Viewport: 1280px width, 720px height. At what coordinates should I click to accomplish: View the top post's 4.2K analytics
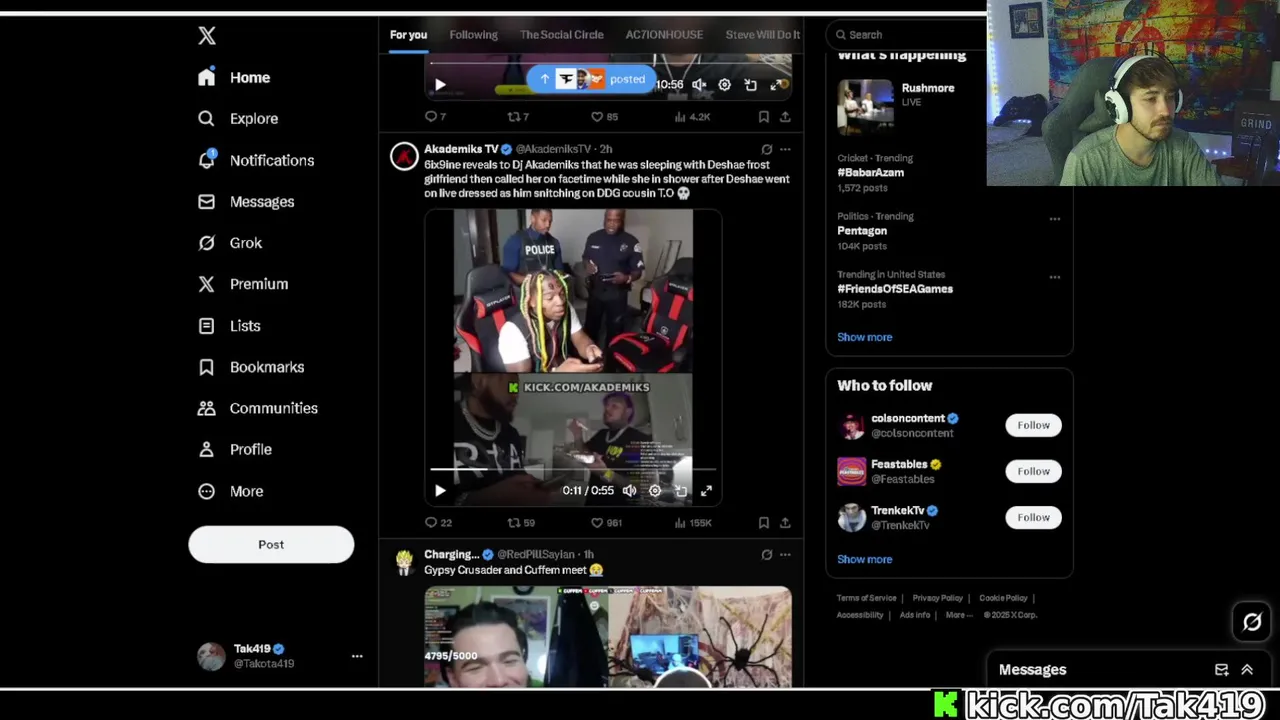pyautogui.click(x=692, y=117)
